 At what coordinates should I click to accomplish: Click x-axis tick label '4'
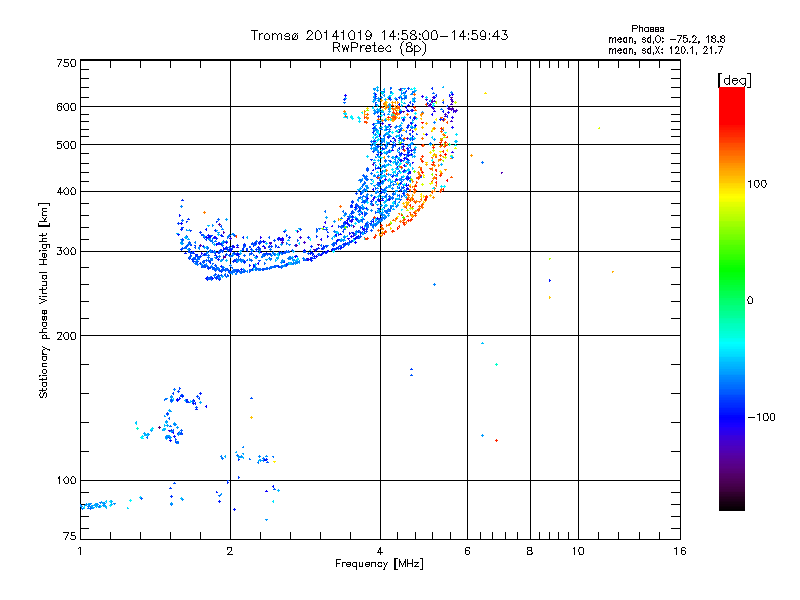point(380,551)
